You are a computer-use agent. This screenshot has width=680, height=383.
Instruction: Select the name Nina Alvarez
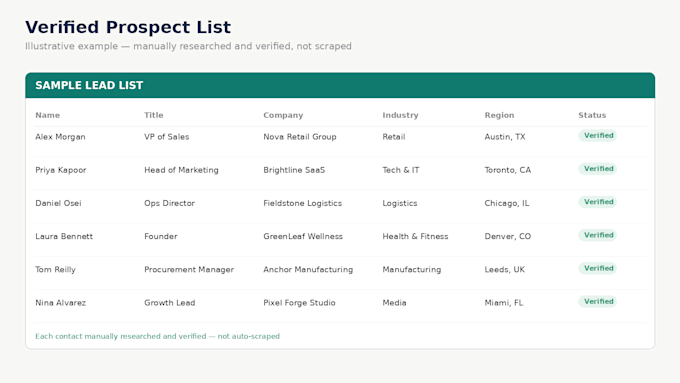pyautogui.click(x=60, y=303)
